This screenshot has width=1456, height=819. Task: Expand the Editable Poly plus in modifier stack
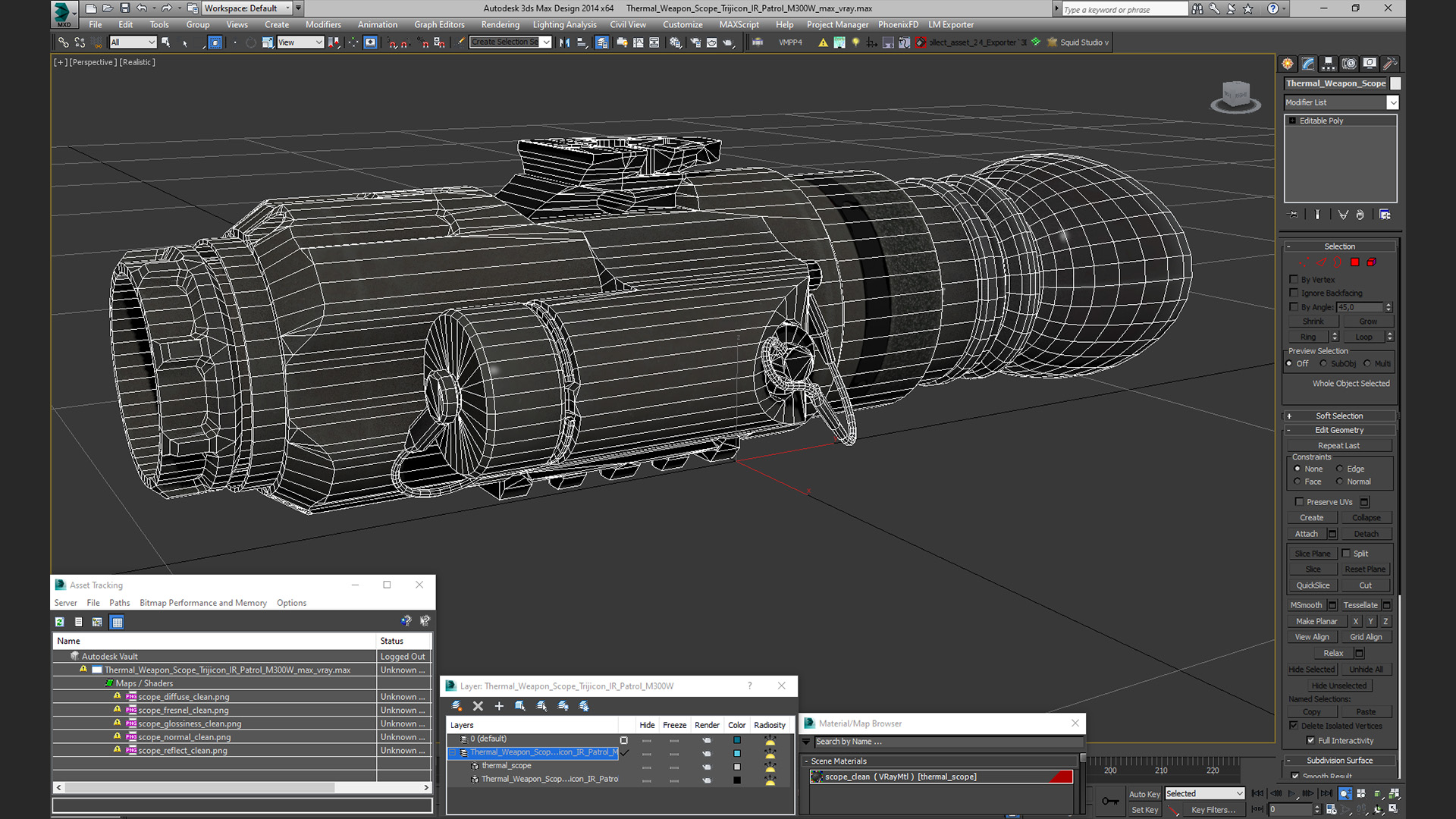tap(1293, 121)
